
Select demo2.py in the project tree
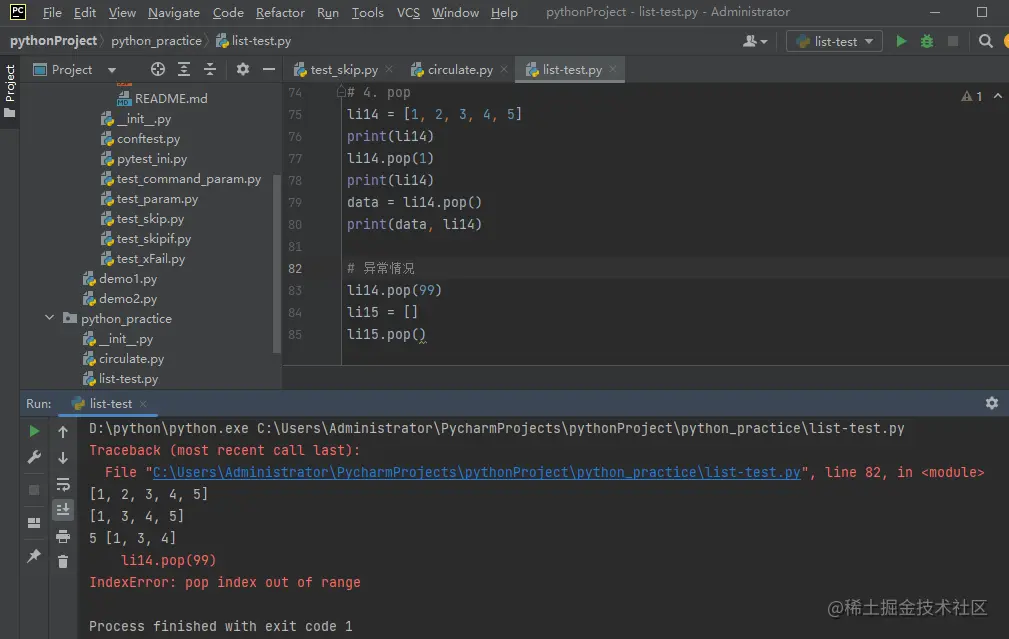click(120, 299)
